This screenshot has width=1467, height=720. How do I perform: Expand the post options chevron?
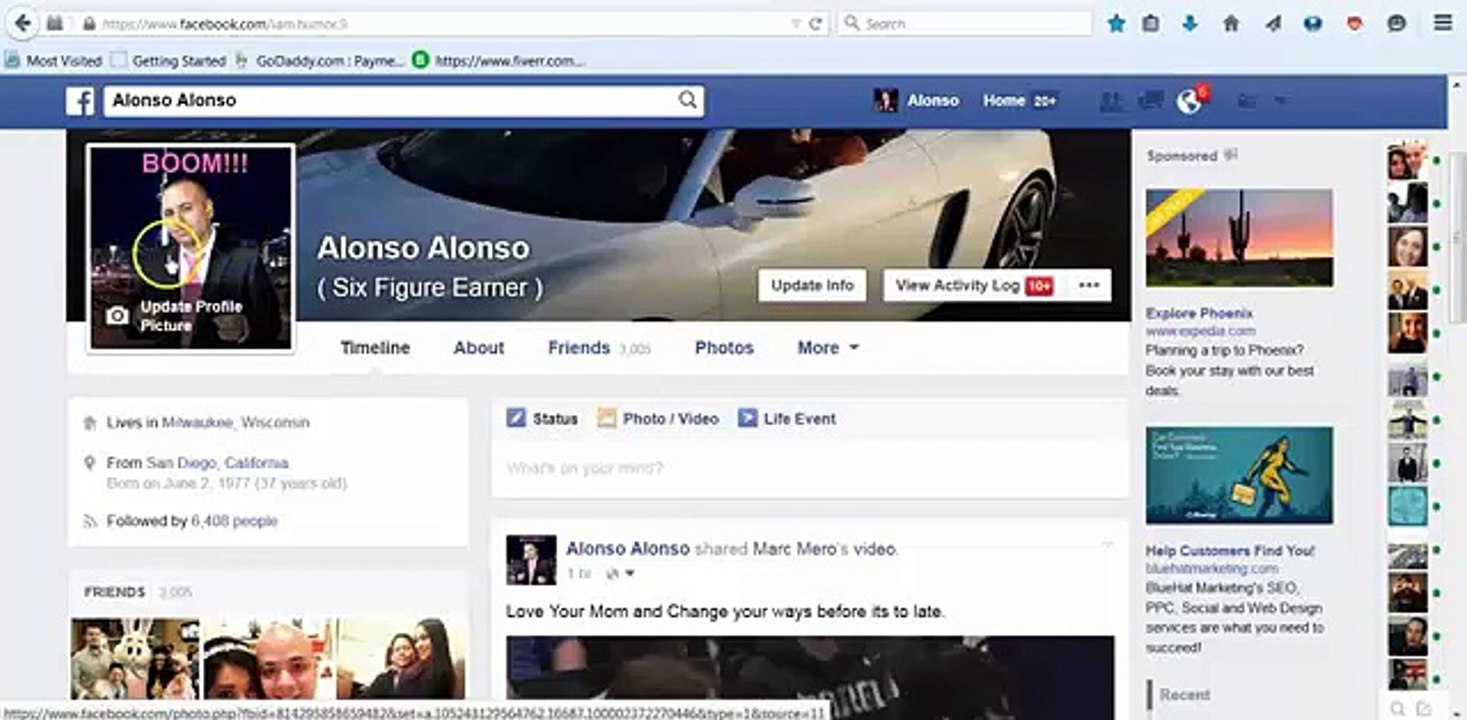click(1107, 545)
